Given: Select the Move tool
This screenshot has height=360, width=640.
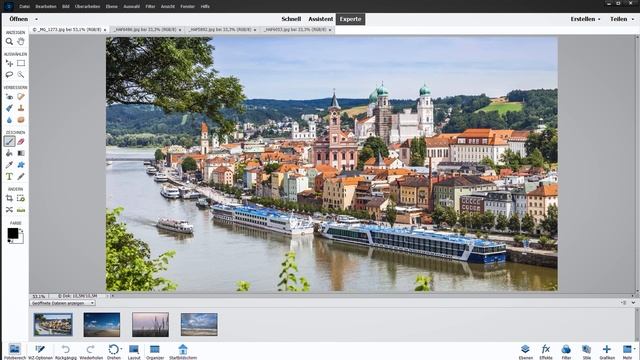Looking at the screenshot, I should coord(9,63).
